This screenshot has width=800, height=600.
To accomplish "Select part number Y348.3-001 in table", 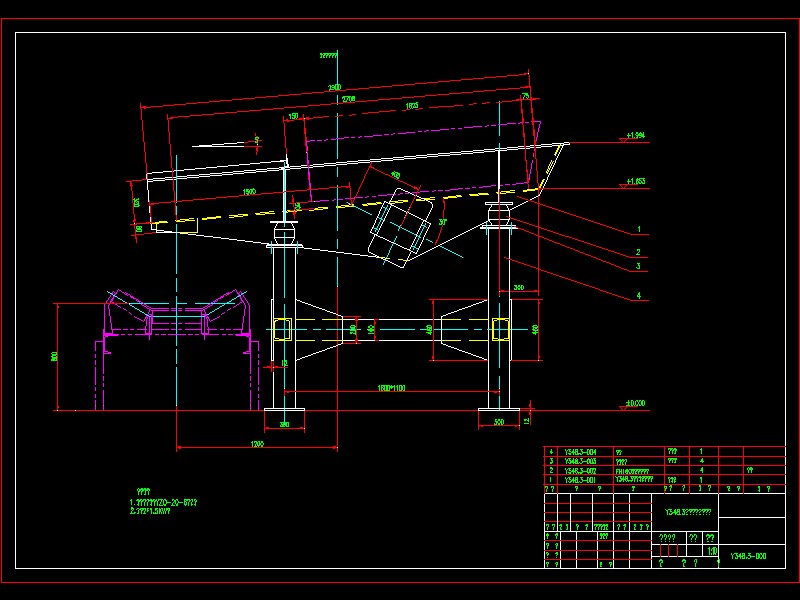I will [580, 480].
